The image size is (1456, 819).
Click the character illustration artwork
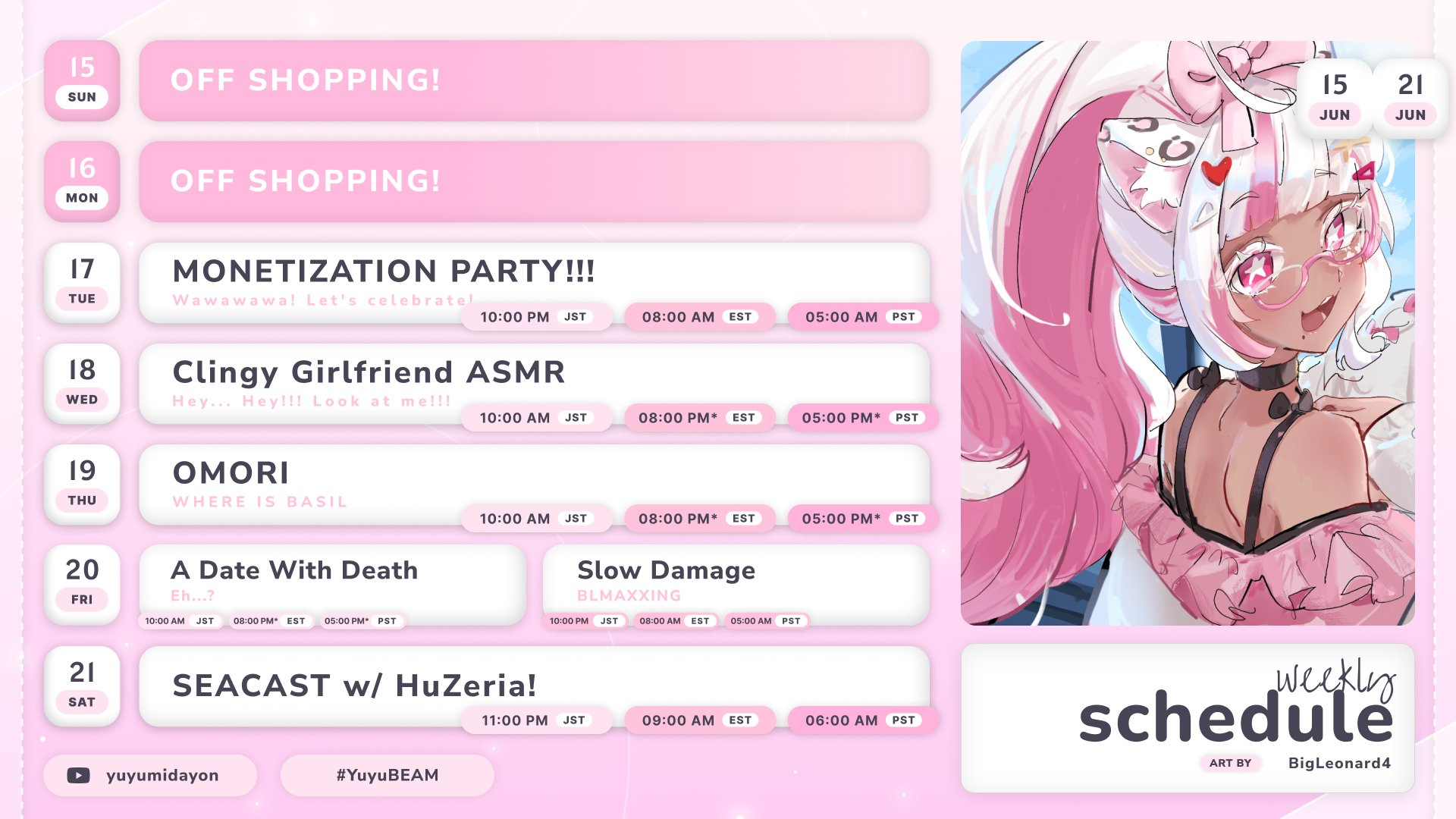1188,333
